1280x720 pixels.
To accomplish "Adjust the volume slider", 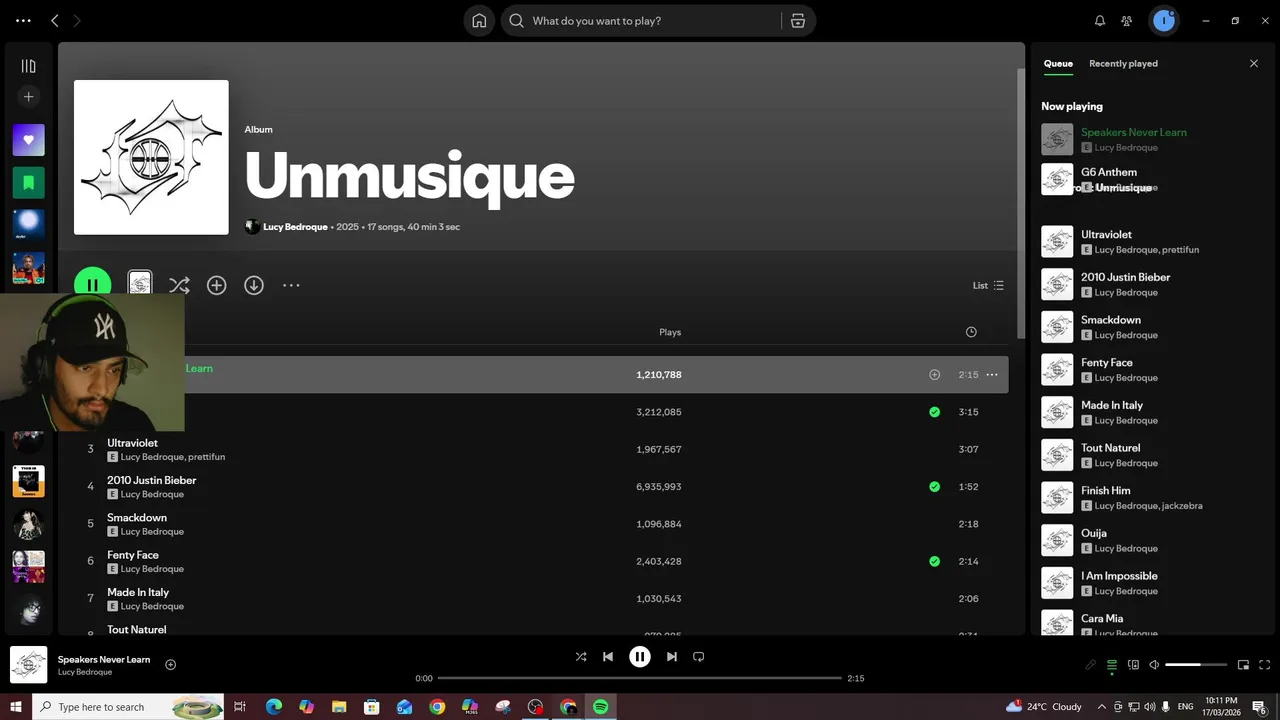I will (x=1196, y=665).
